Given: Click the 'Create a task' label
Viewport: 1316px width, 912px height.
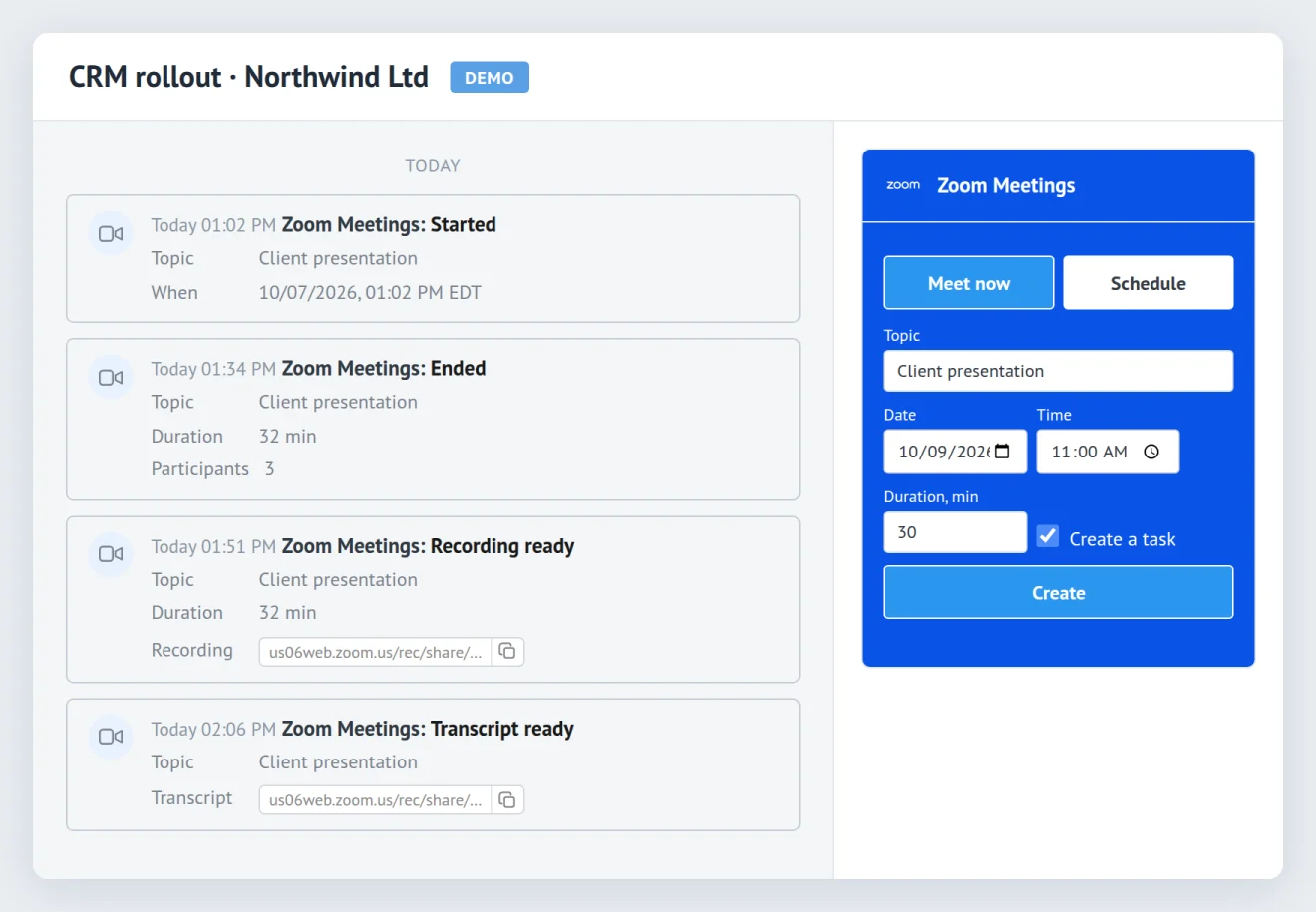Looking at the screenshot, I should click(1123, 539).
